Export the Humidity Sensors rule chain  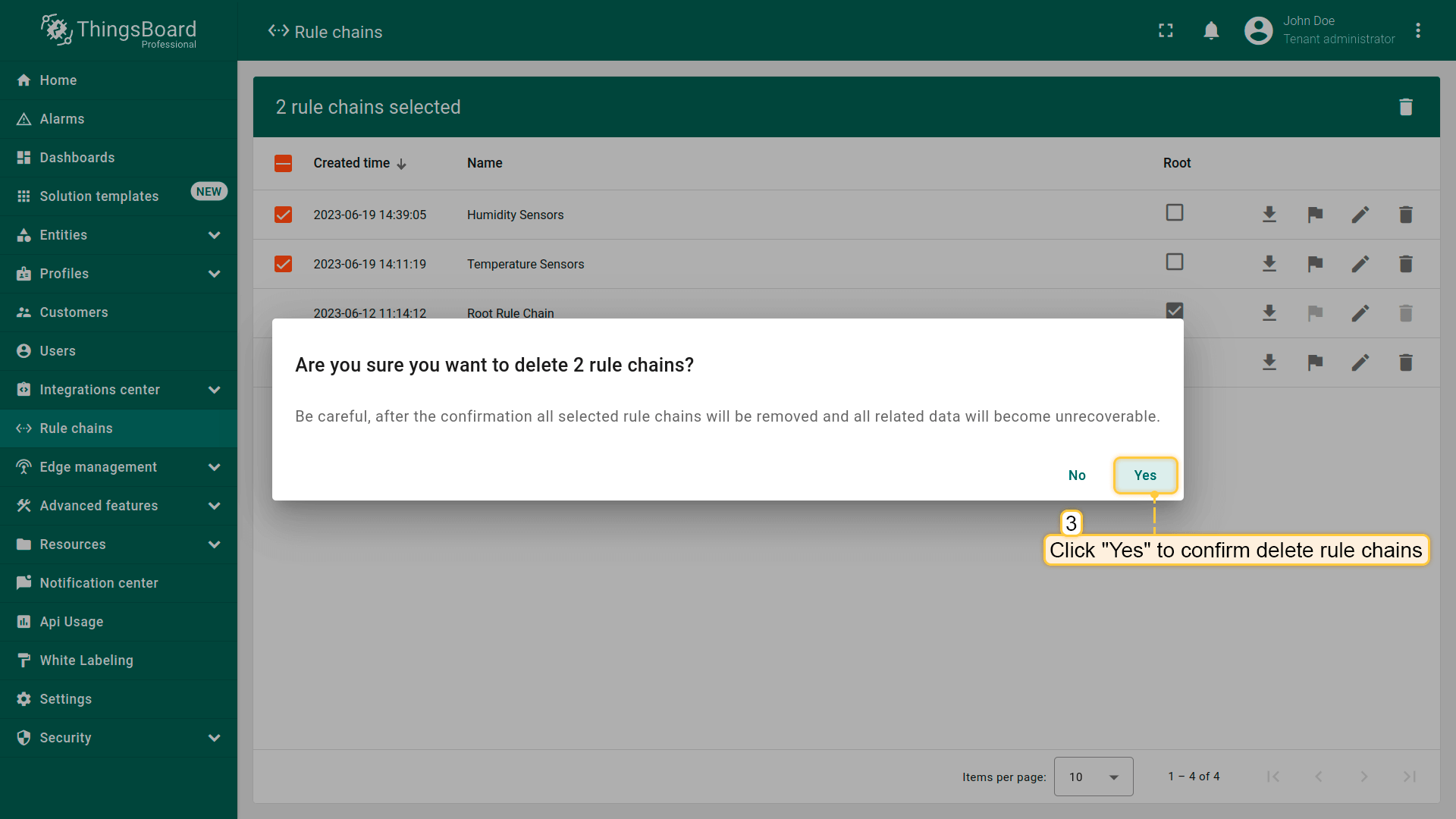pos(1269,215)
